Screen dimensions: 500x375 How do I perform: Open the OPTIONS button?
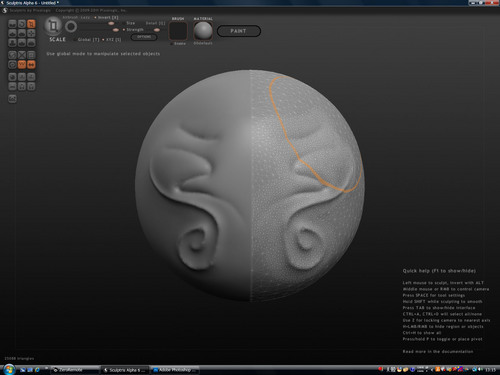(144, 37)
